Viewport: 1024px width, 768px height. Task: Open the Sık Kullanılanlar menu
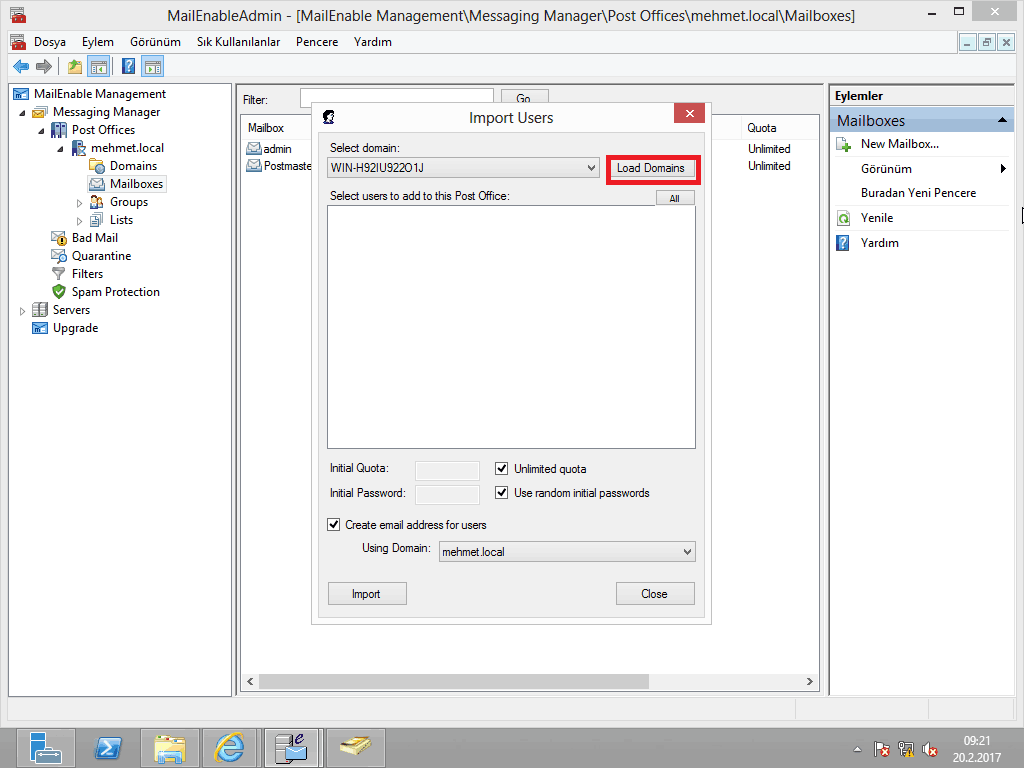[238, 42]
